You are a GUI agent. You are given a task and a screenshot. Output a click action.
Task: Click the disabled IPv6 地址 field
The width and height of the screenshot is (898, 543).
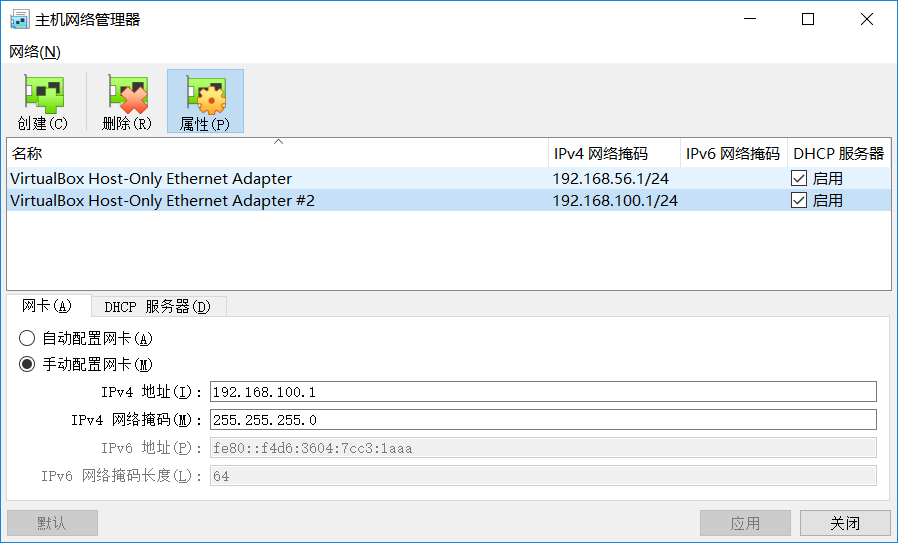coord(543,448)
